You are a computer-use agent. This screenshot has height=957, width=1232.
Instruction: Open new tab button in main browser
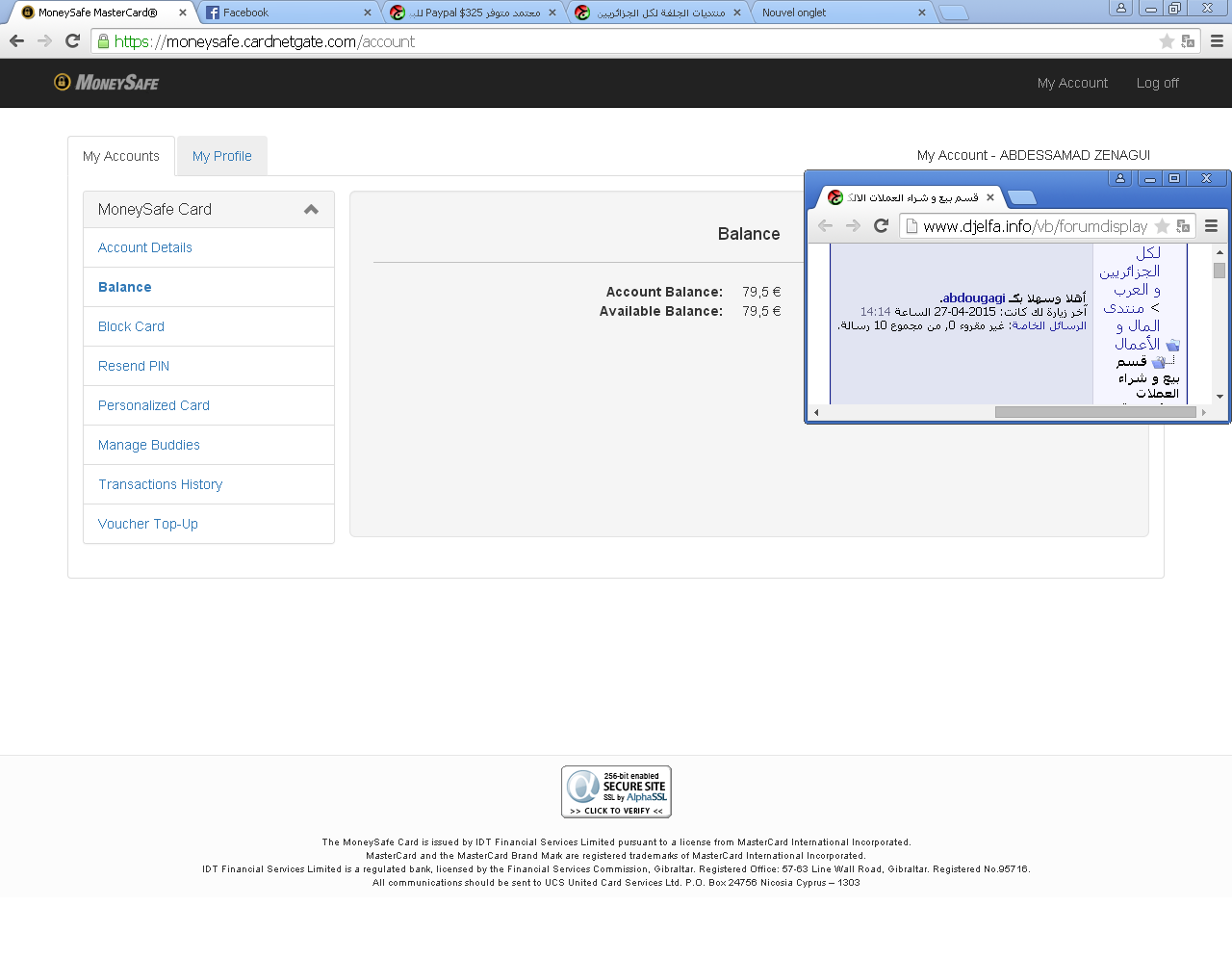click(953, 13)
